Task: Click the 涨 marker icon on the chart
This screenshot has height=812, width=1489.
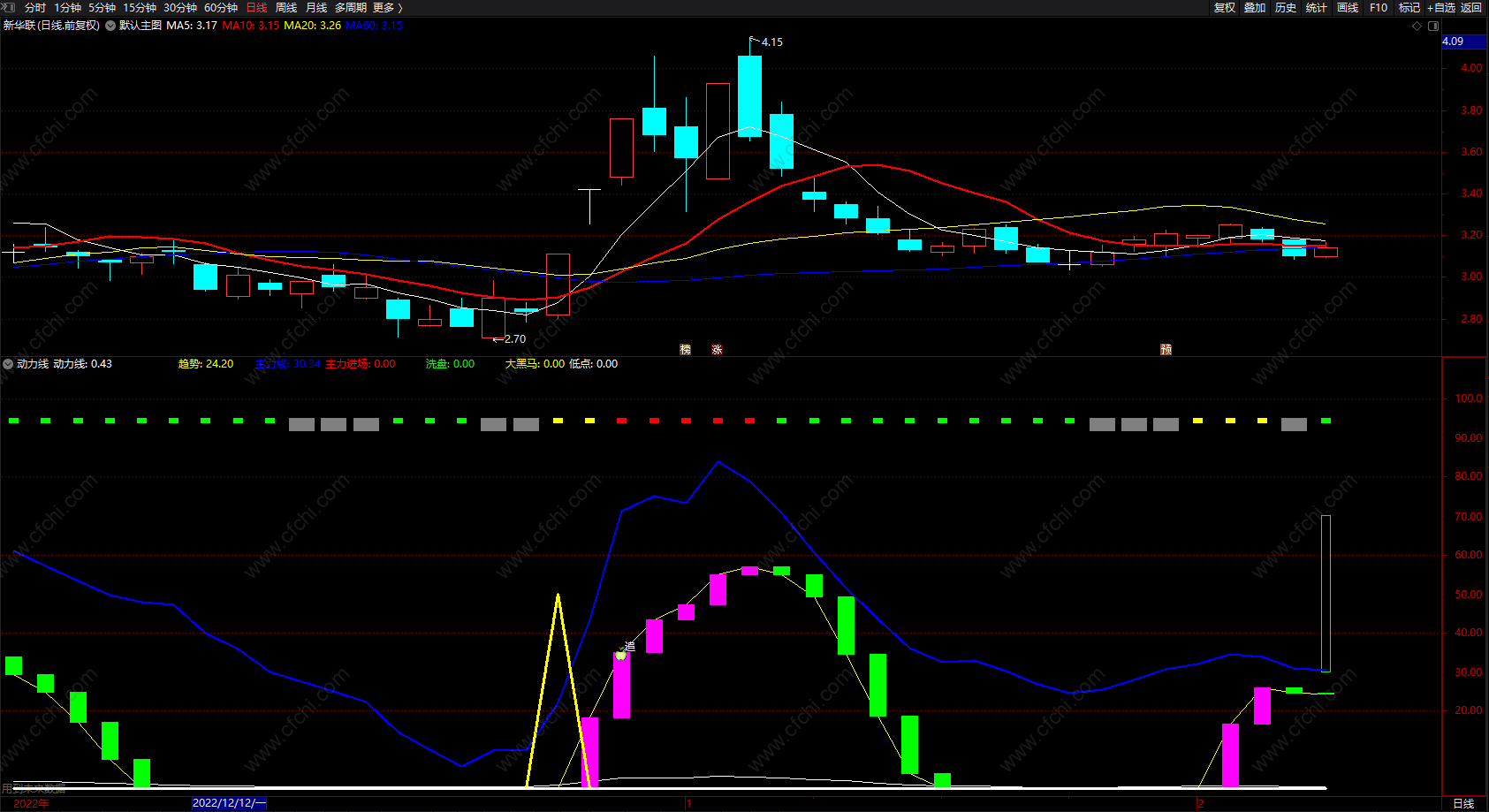Action: click(x=717, y=350)
